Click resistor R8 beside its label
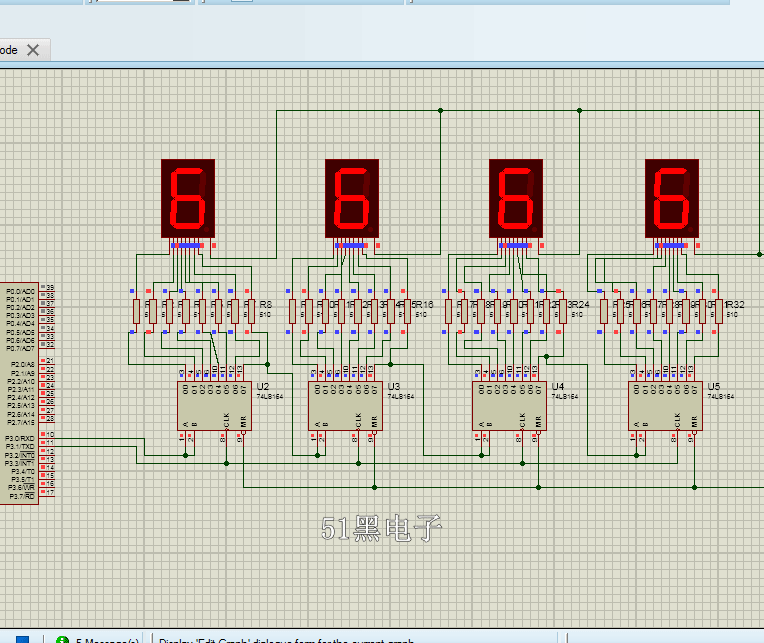The height and width of the screenshot is (643, 764). point(250,312)
